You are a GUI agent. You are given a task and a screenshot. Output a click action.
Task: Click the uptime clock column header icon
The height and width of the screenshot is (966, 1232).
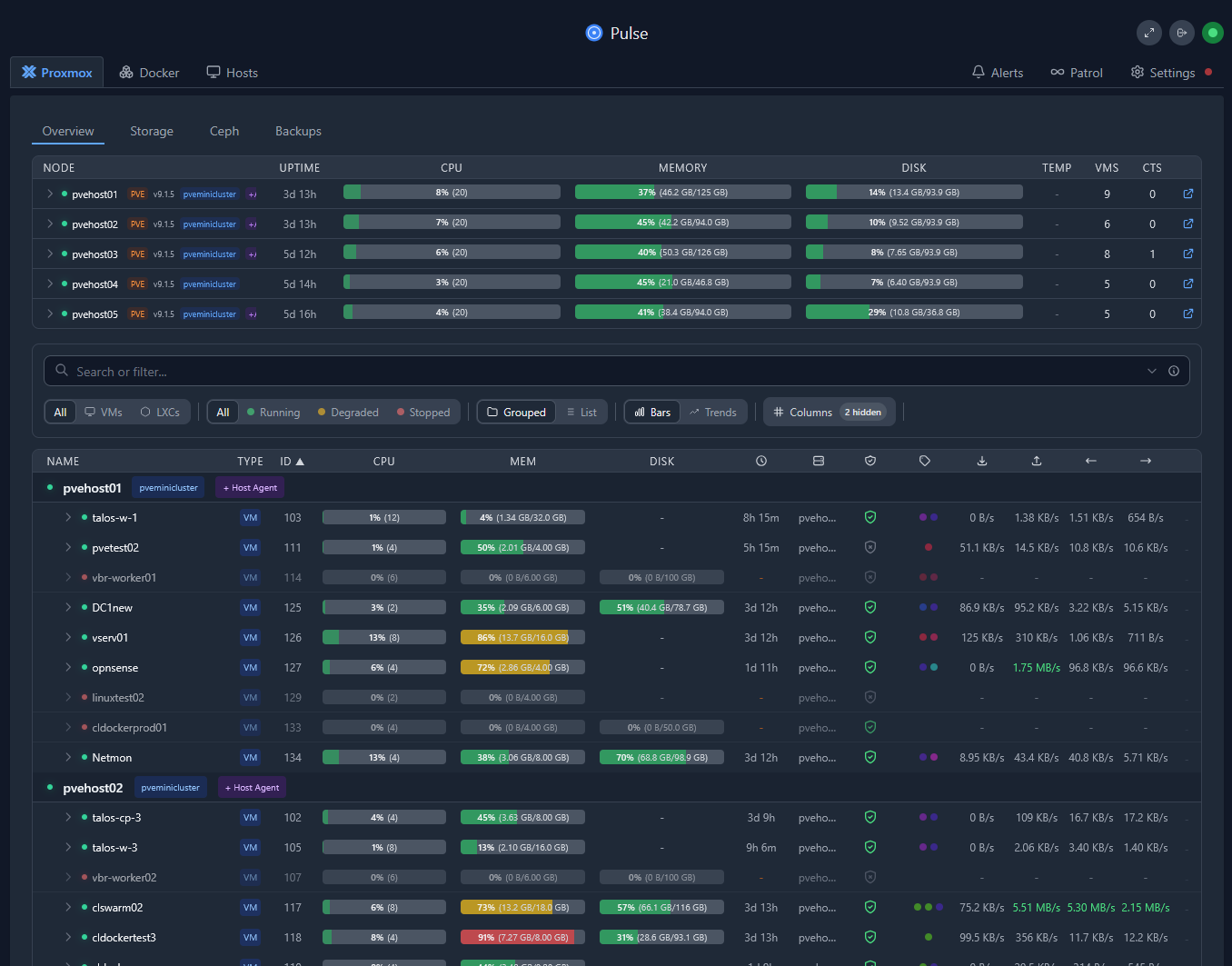(761, 461)
